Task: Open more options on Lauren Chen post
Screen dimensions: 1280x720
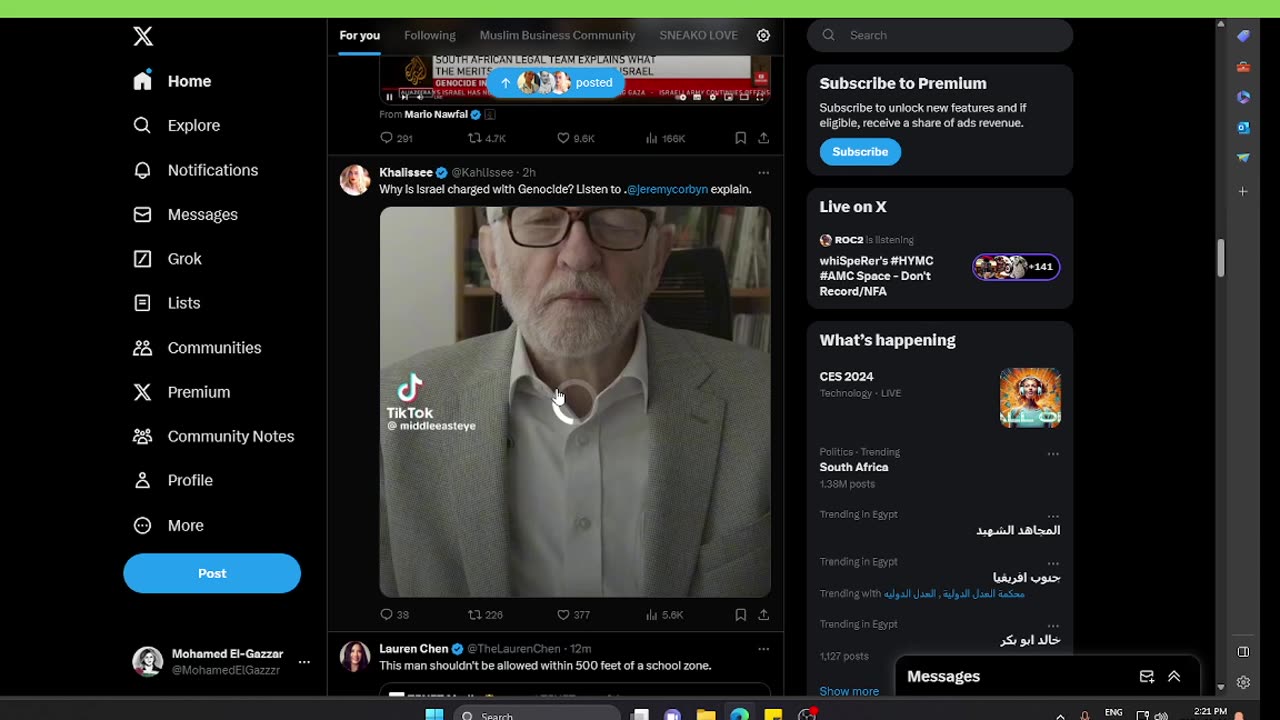Action: 763,649
